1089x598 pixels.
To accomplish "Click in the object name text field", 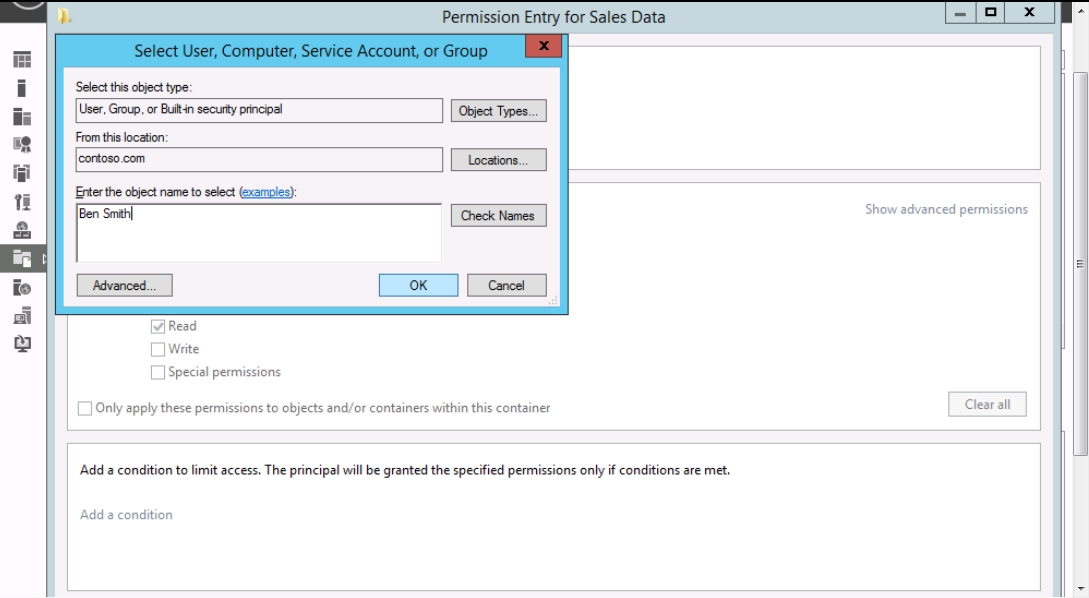I will point(258,233).
